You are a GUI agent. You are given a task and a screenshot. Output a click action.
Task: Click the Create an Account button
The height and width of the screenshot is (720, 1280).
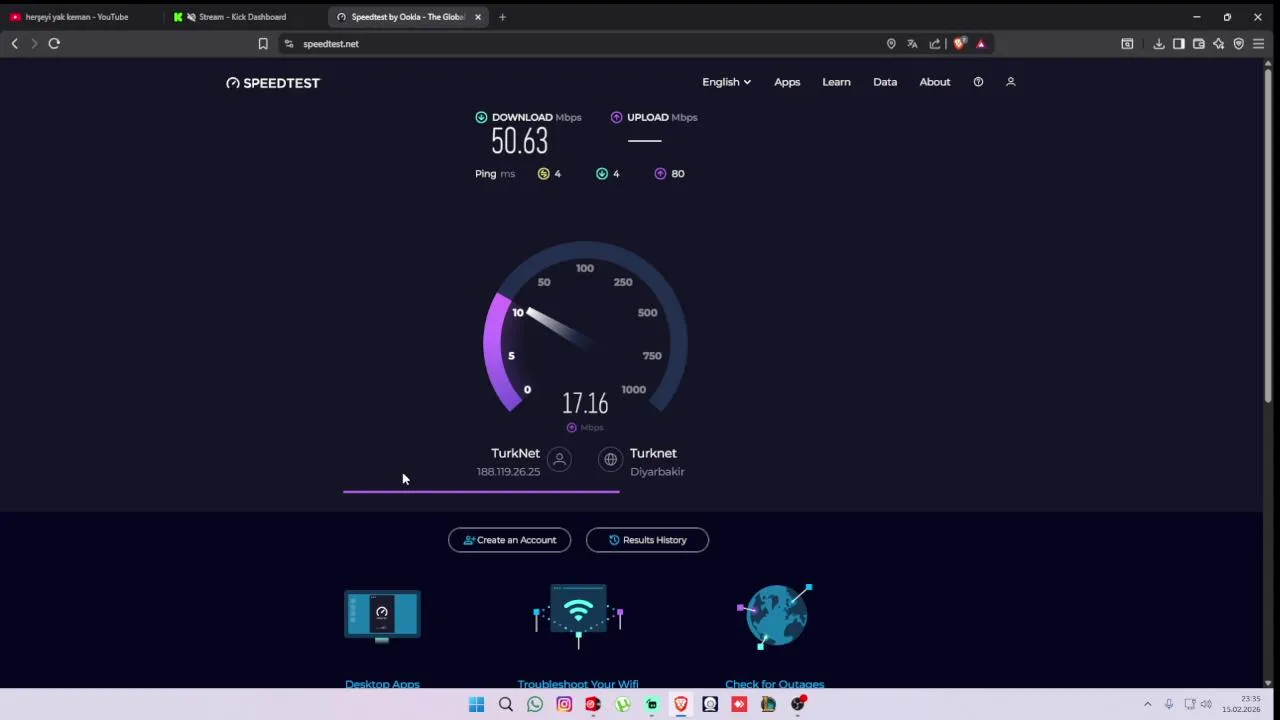[509, 540]
